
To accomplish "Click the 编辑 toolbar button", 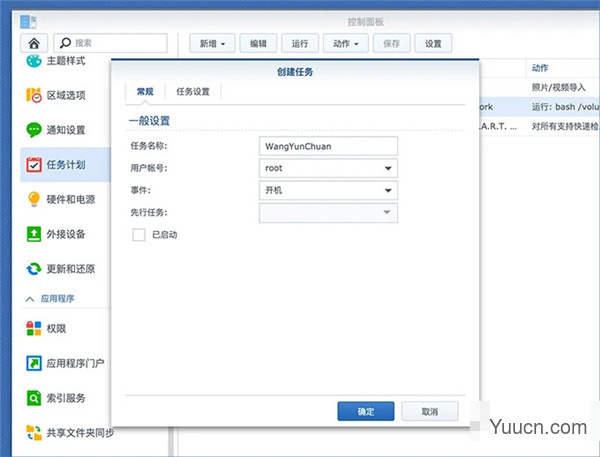I will pos(258,44).
